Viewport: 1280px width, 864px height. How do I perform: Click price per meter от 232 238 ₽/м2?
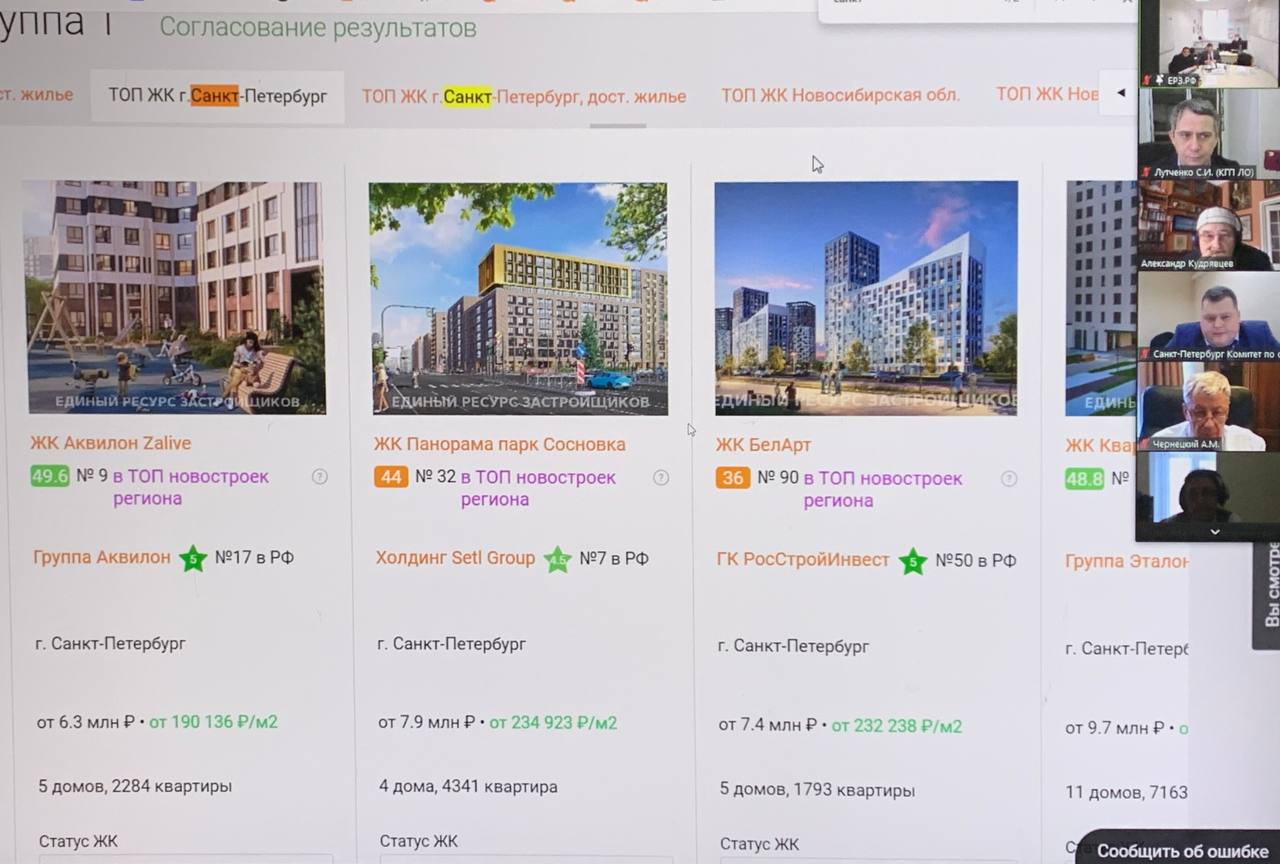click(897, 726)
